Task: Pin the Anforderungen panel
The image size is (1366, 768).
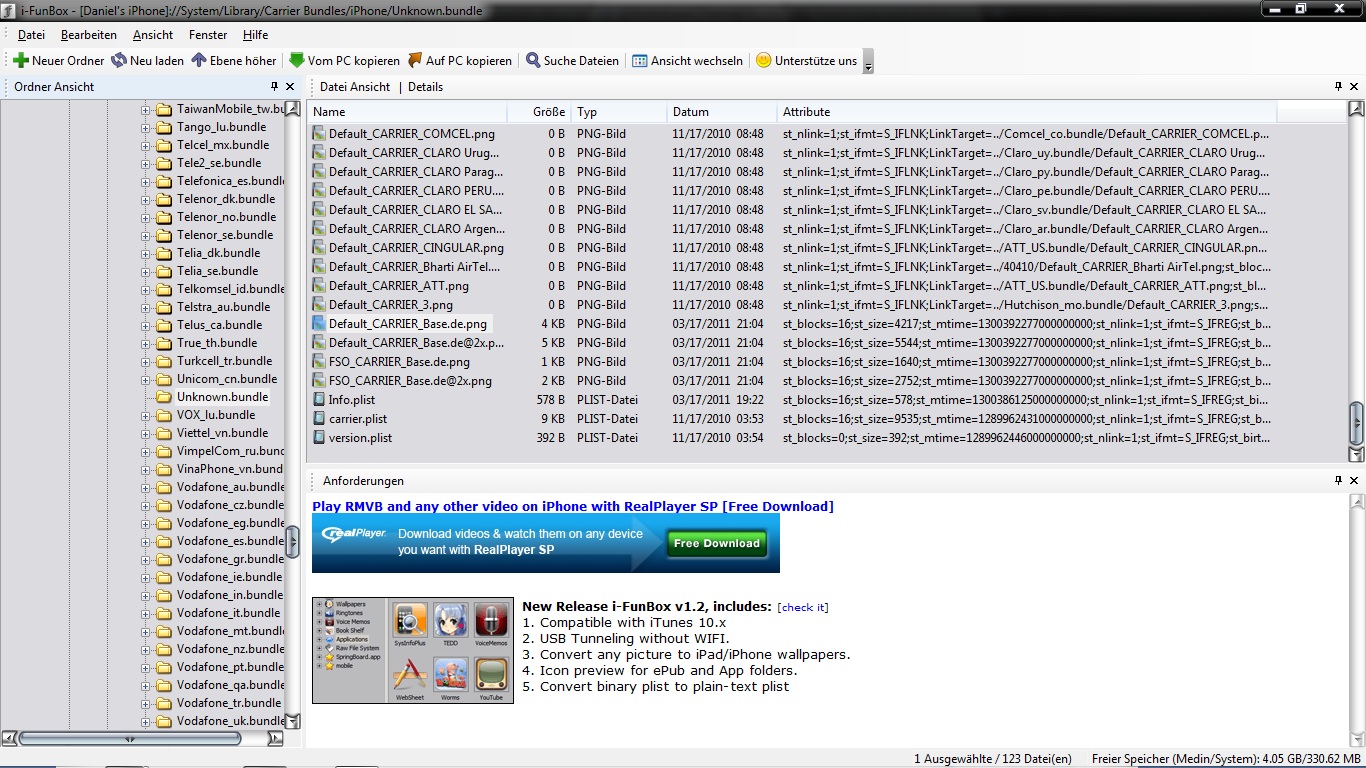Action: point(1339,481)
